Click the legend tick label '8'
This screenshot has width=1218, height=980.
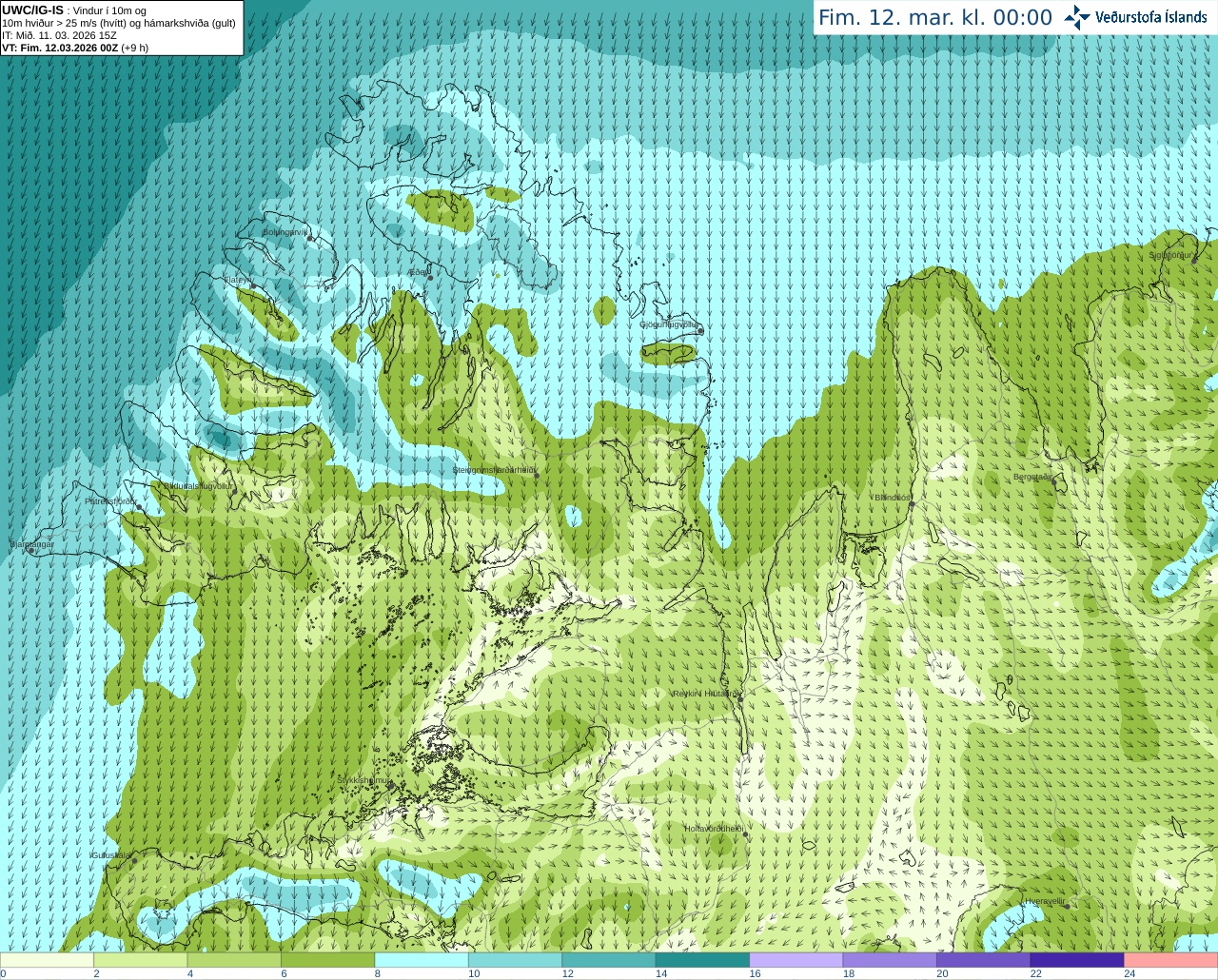378,973
